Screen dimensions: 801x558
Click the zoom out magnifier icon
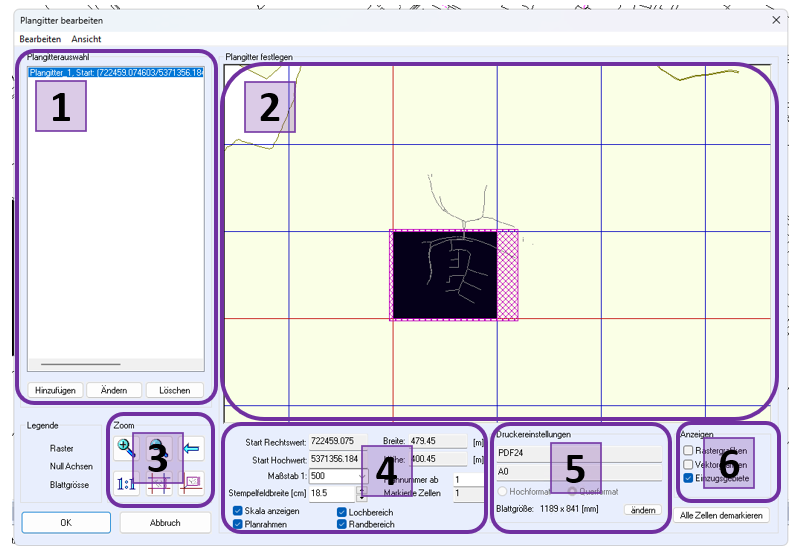pos(159,447)
